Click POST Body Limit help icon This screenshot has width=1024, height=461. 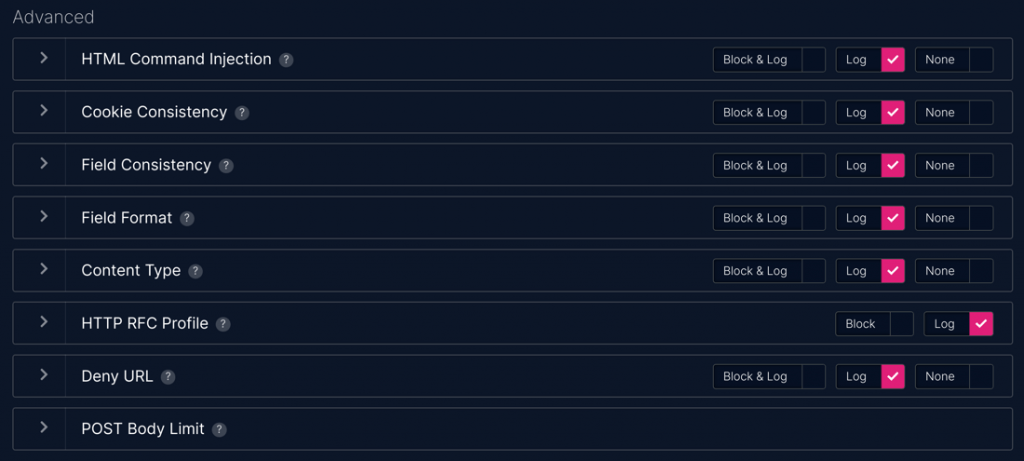(x=219, y=430)
